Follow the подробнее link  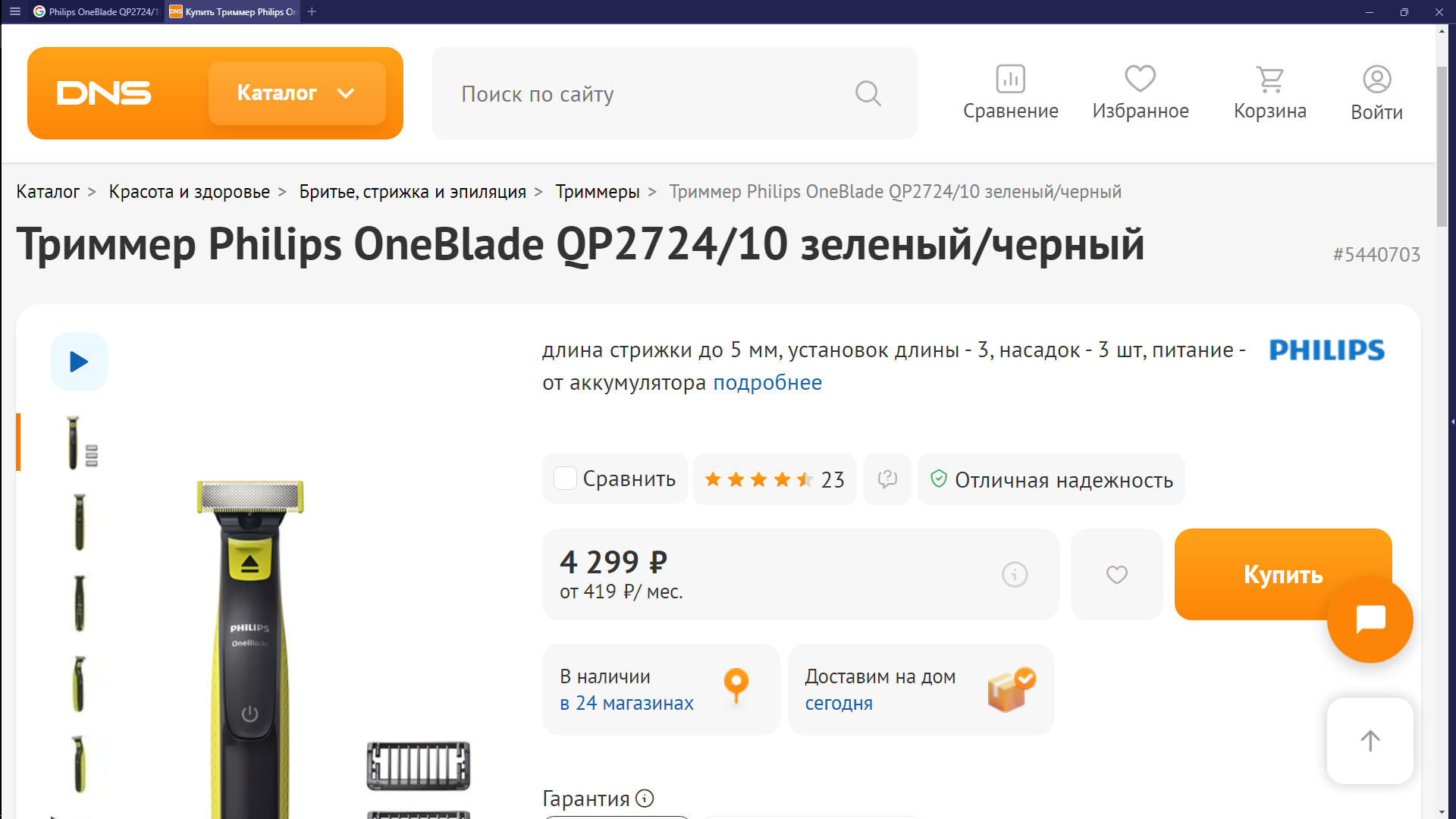tap(767, 382)
